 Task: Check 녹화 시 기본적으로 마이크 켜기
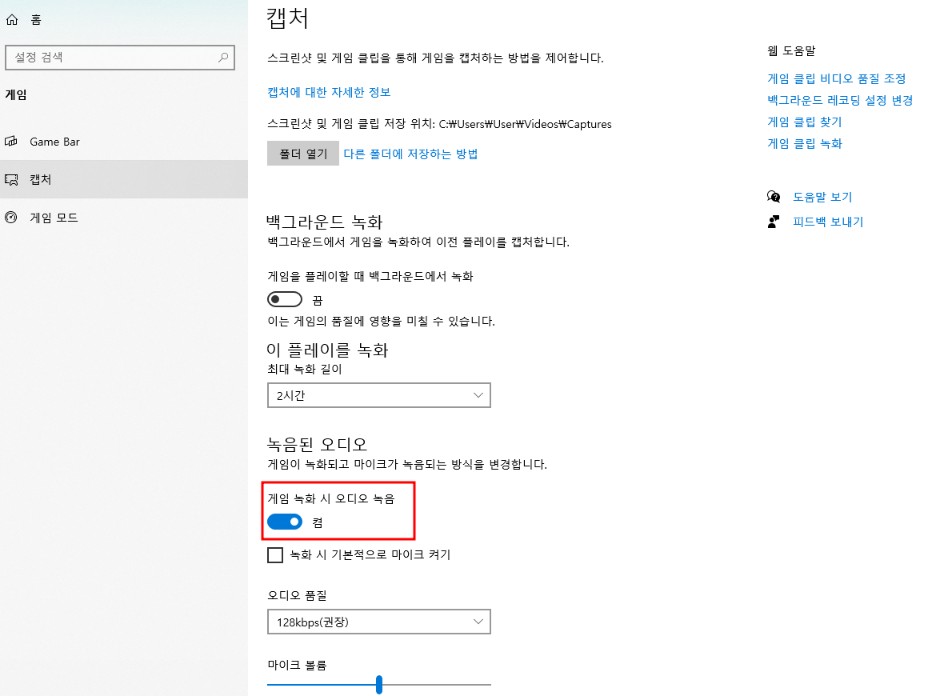[x=274, y=554]
